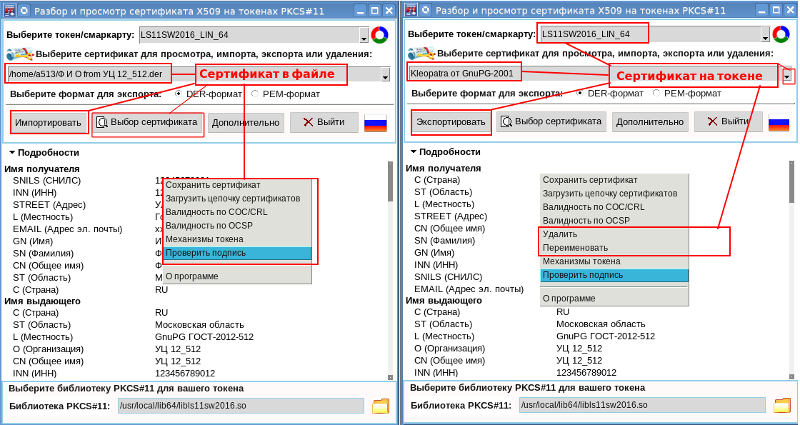800x425 pixels.
Task: Click the Russian flag icon in left window
Action: coord(375,123)
